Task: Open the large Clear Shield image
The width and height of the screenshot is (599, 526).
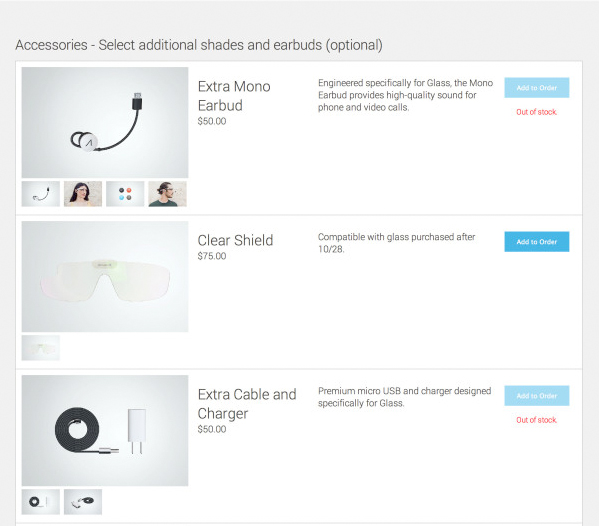Action: tap(105, 276)
